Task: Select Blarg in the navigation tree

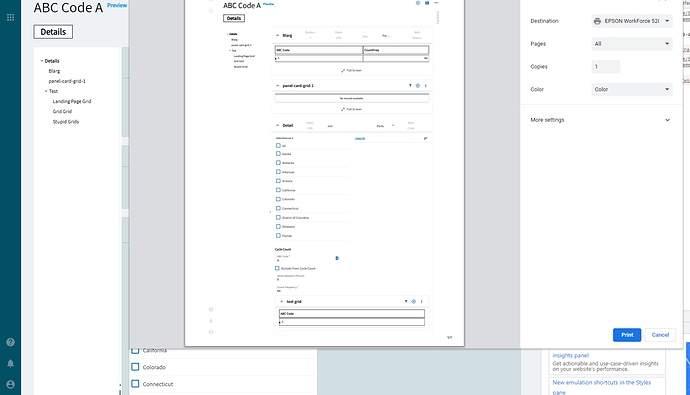Action: click(x=54, y=71)
